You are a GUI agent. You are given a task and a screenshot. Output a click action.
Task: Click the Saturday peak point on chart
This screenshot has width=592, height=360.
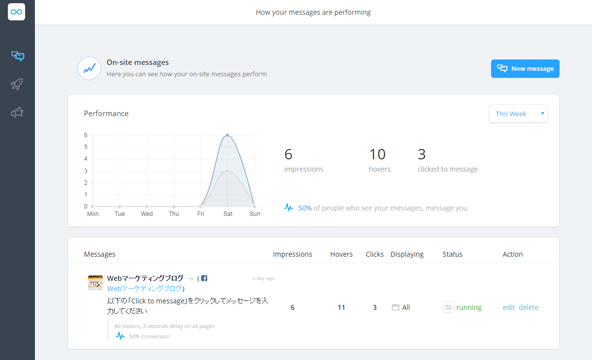coord(227,135)
